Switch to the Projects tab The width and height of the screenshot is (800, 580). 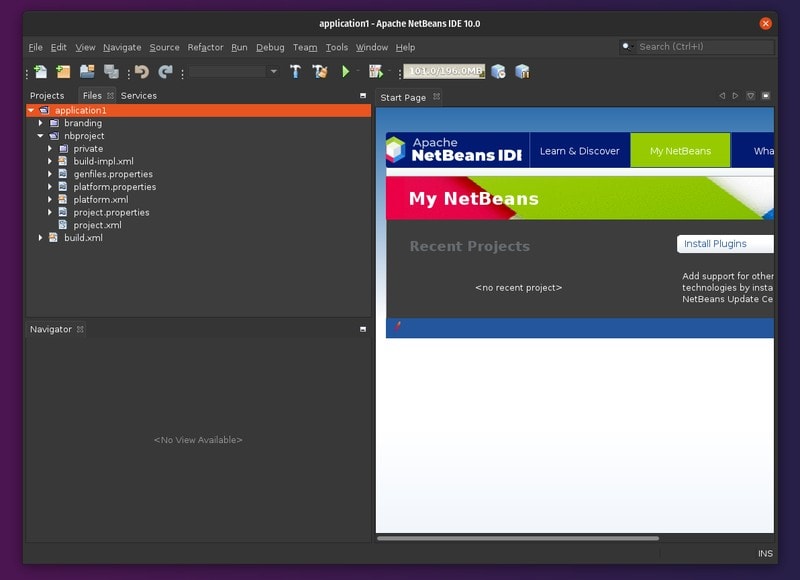point(47,95)
